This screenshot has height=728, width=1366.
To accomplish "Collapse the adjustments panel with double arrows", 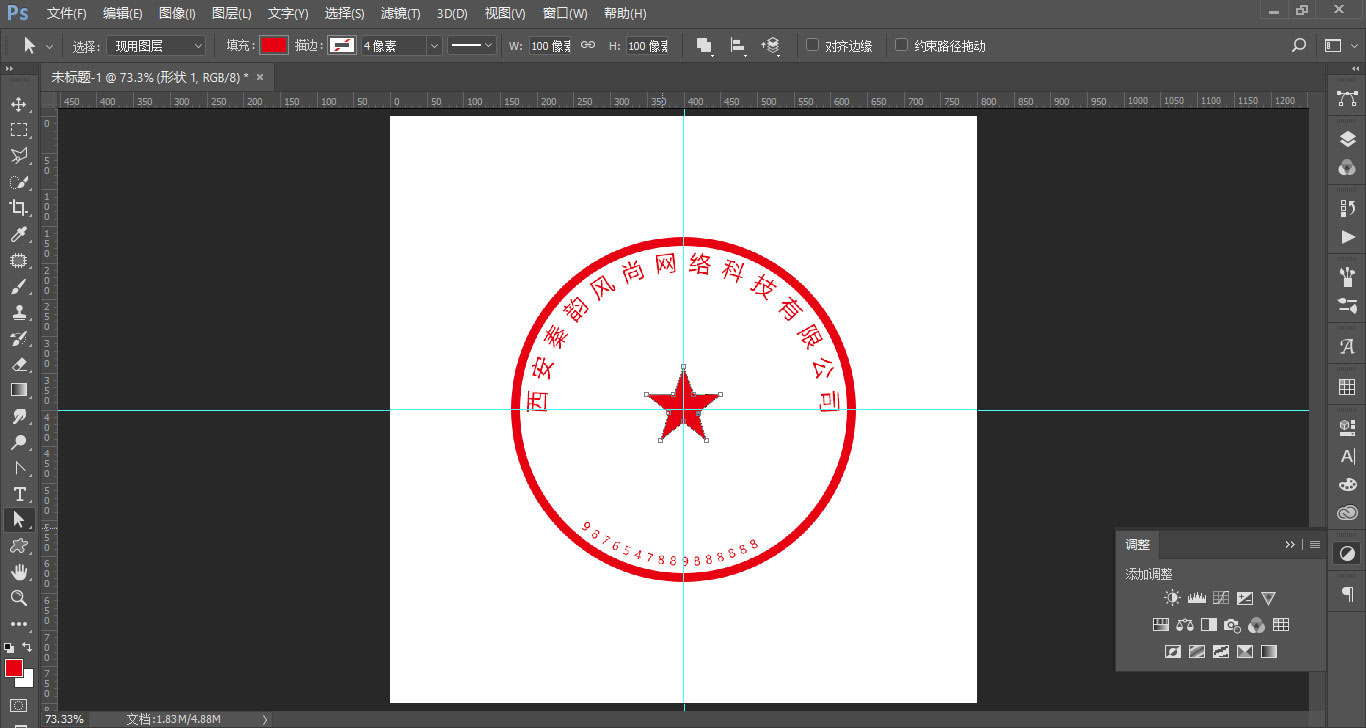I will (1290, 545).
